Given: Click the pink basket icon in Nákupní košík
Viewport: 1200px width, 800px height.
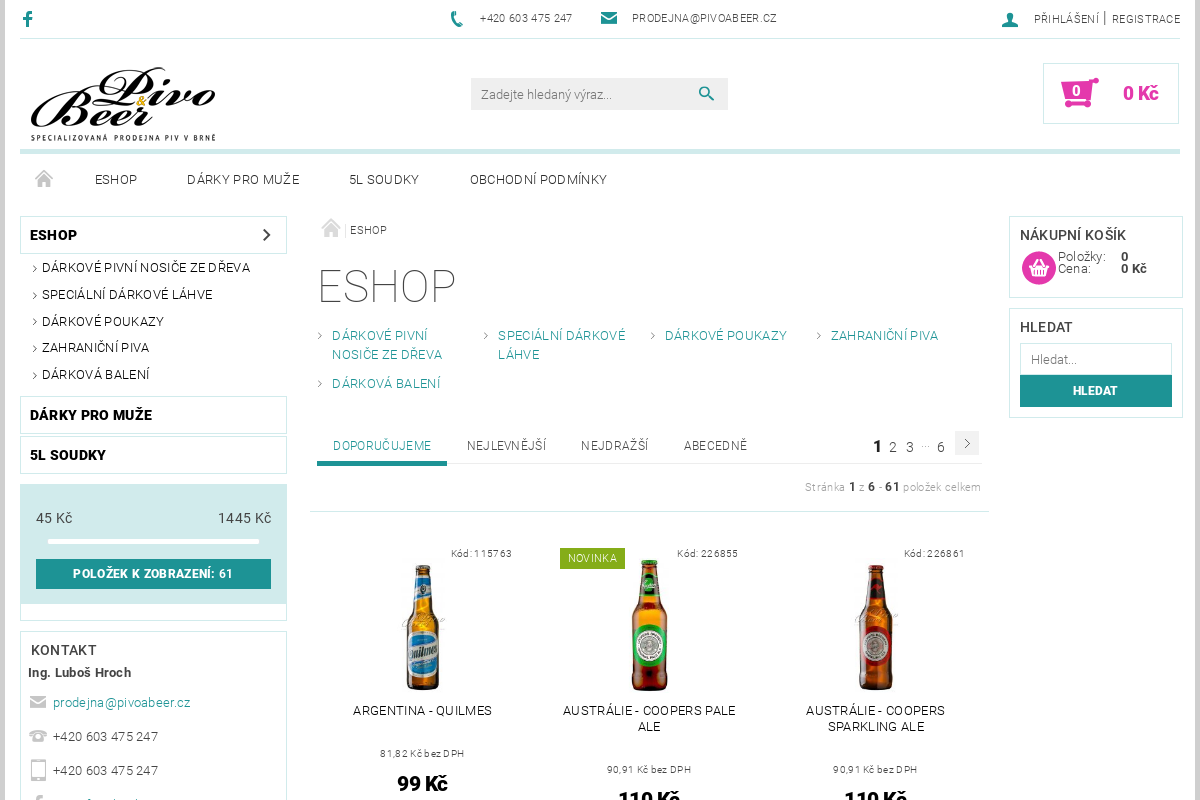Looking at the screenshot, I should (x=1039, y=267).
